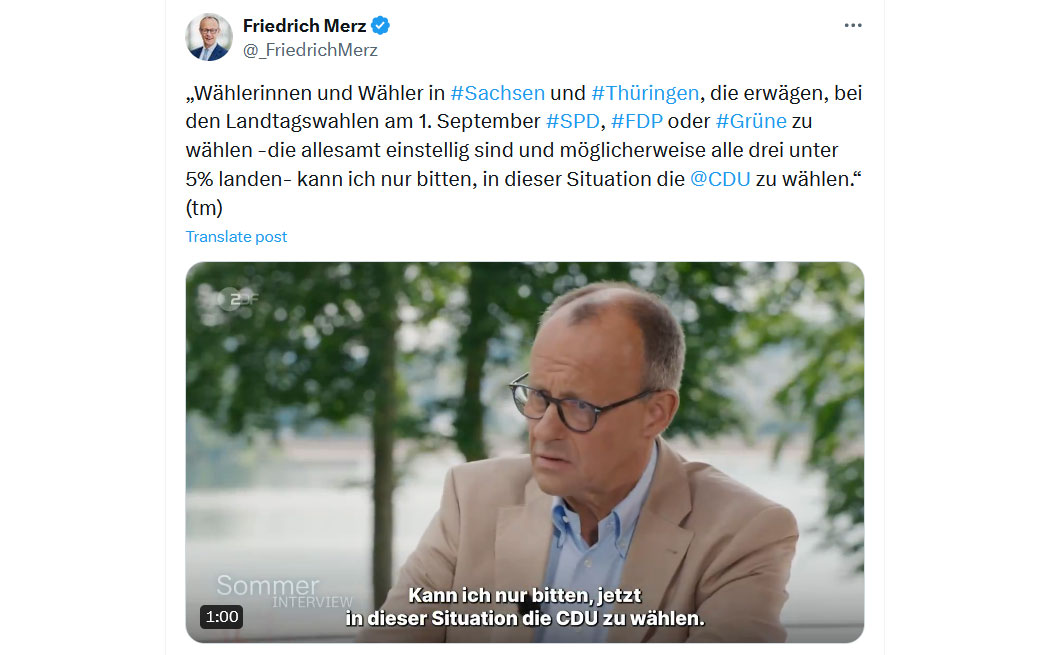Click Translate post
The height and width of the screenshot is (655, 1050).
(x=236, y=236)
